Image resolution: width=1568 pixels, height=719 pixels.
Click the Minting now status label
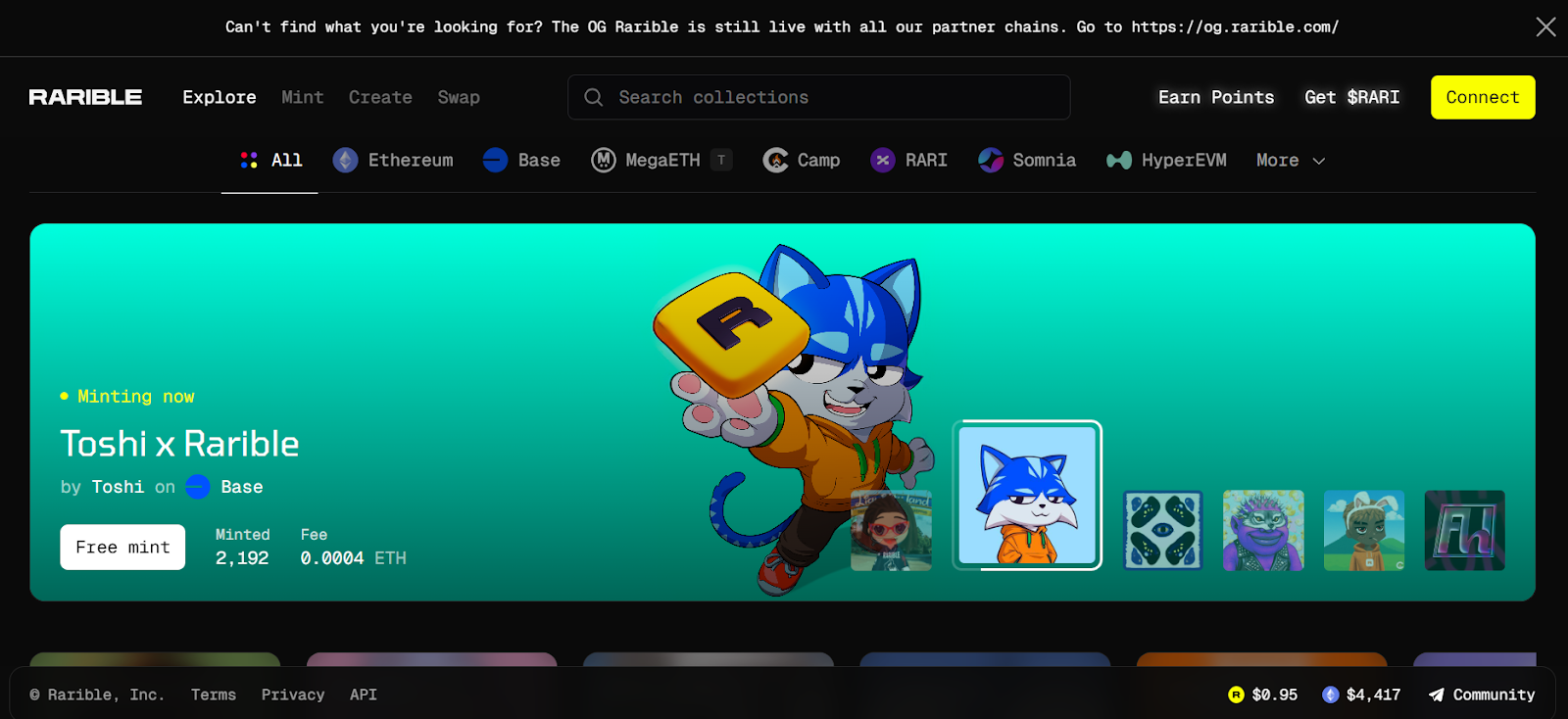[127, 397]
